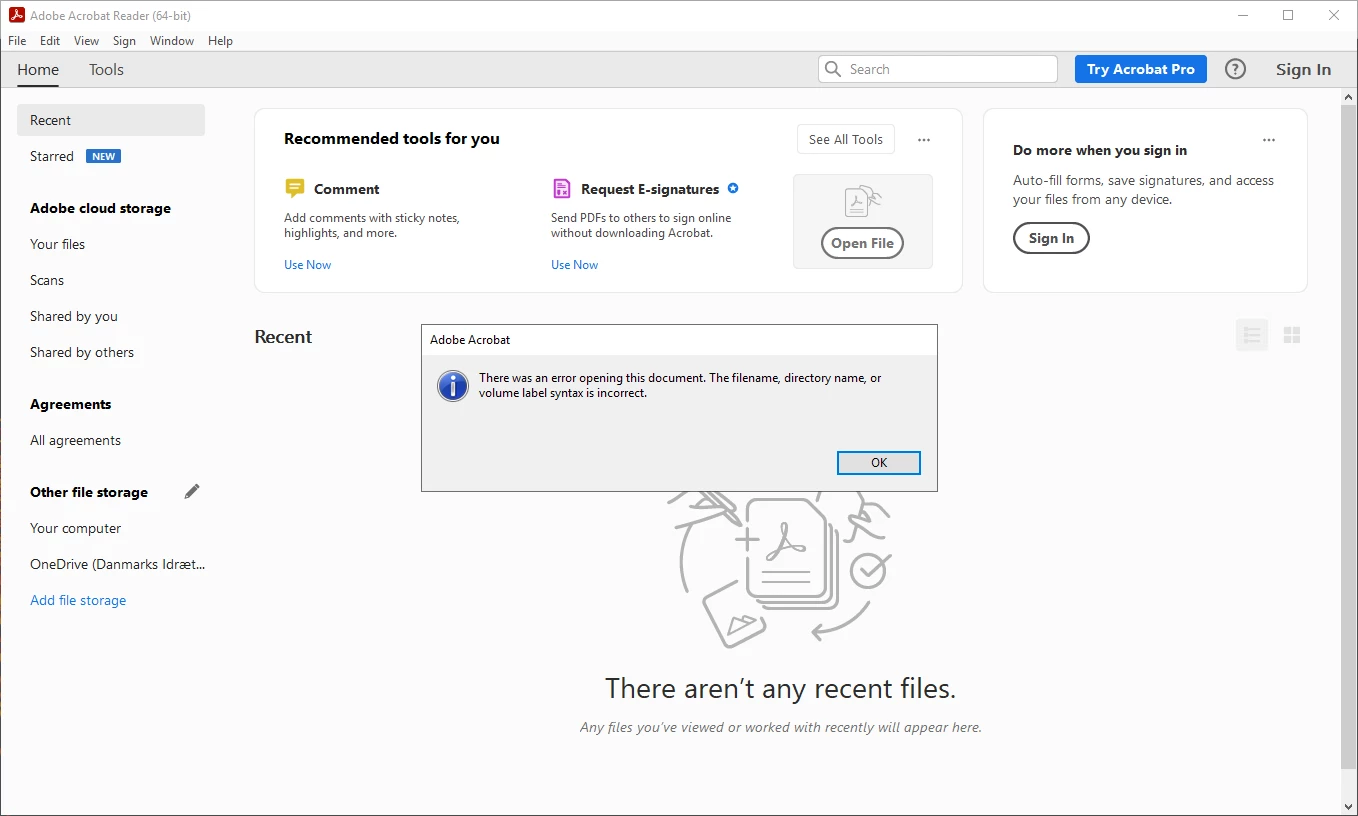Open the sign-in card more options ellipsis
This screenshot has height=816, width=1358.
(1269, 140)
